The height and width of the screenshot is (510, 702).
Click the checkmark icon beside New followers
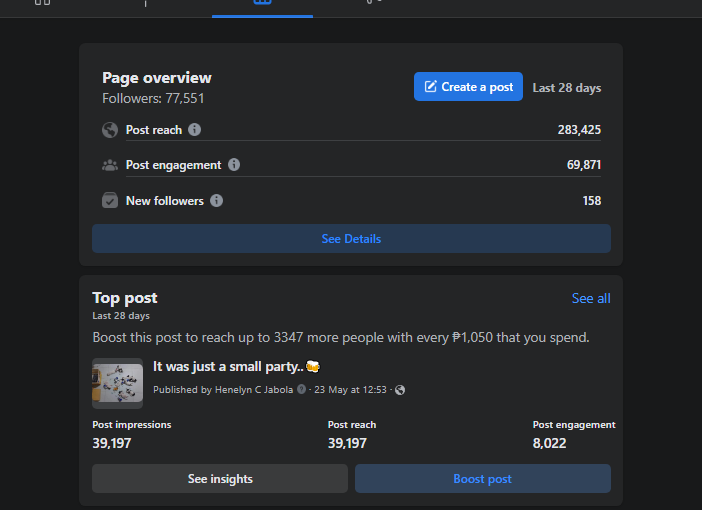coord(110,200)
